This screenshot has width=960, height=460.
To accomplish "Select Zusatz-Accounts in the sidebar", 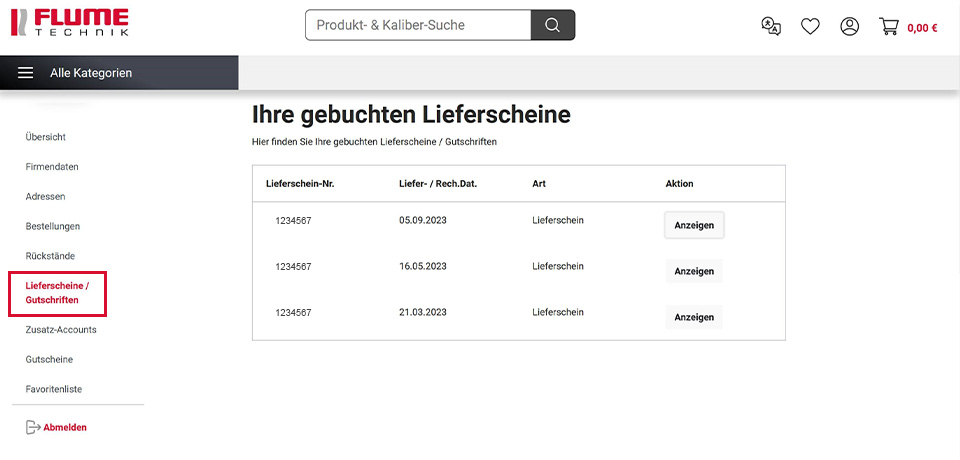I will coord(61,330).
